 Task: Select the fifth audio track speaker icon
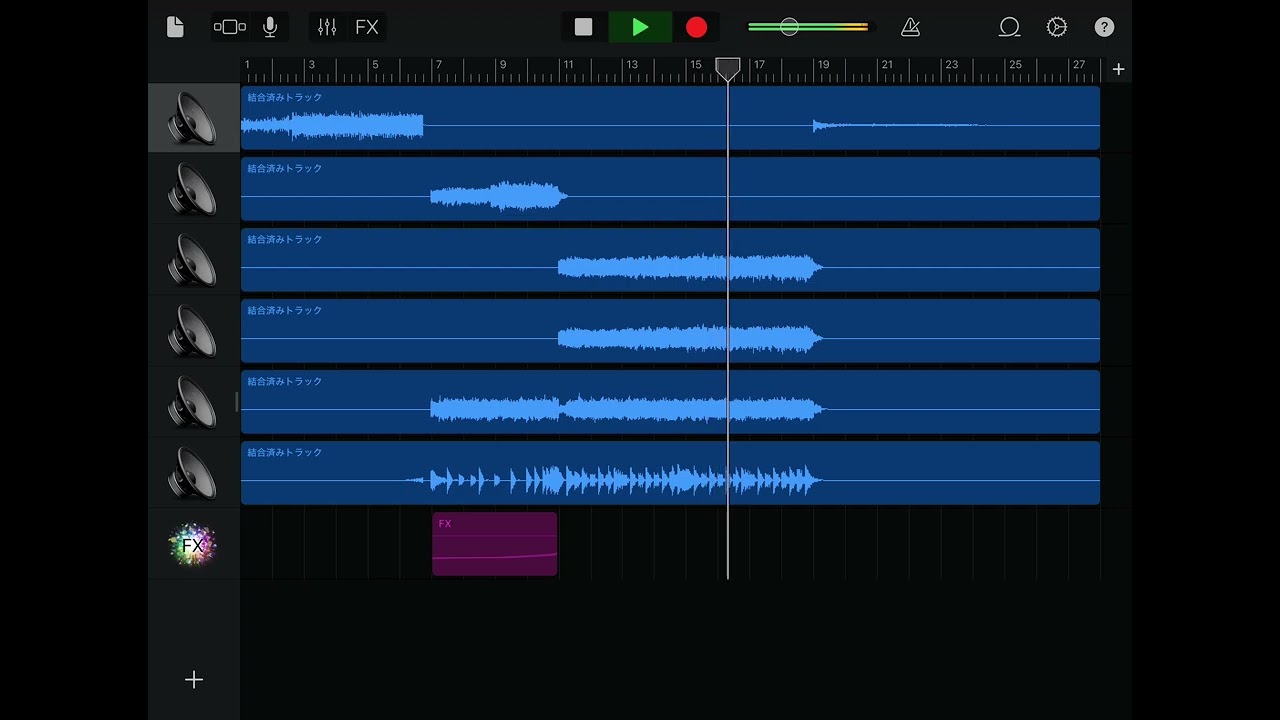(193, 402)
